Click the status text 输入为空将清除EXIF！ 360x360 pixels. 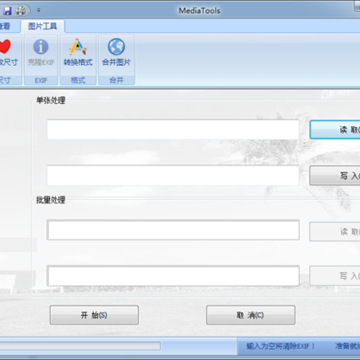281,346
